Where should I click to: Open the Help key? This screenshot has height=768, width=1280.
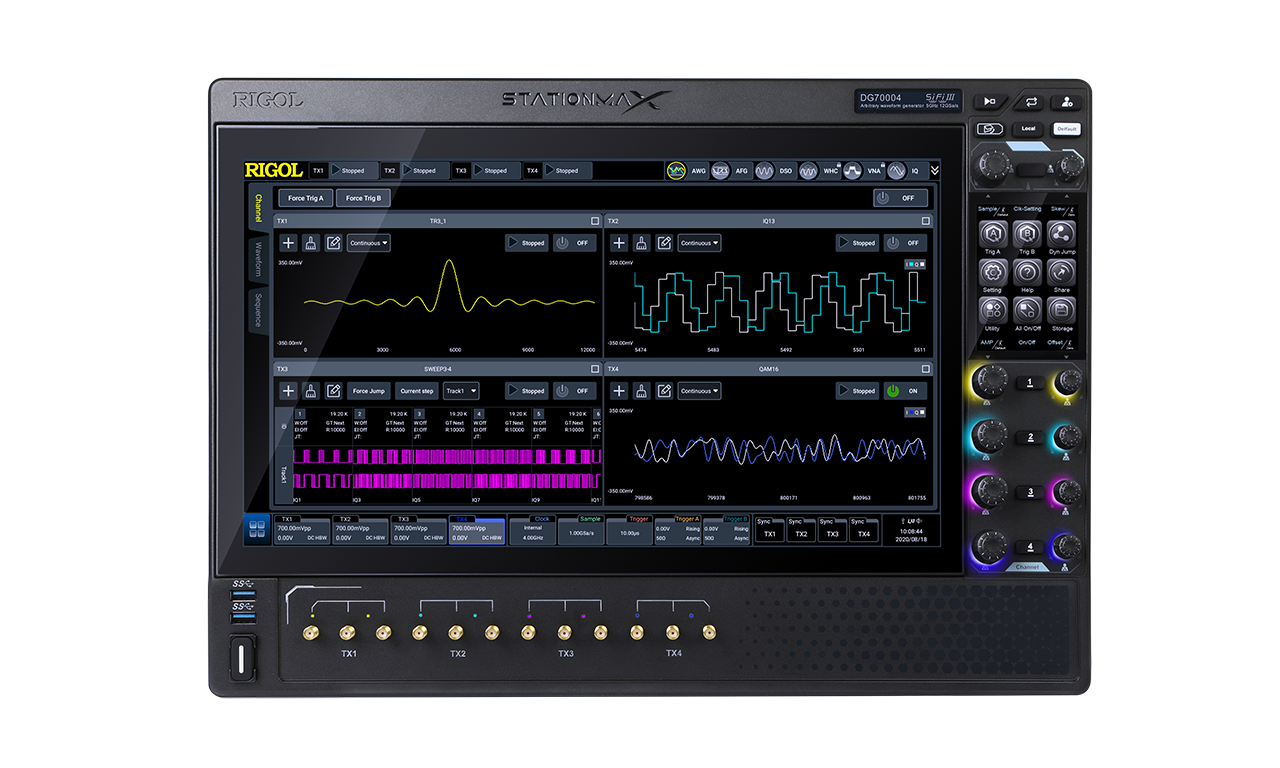[x=1027, y=272]
